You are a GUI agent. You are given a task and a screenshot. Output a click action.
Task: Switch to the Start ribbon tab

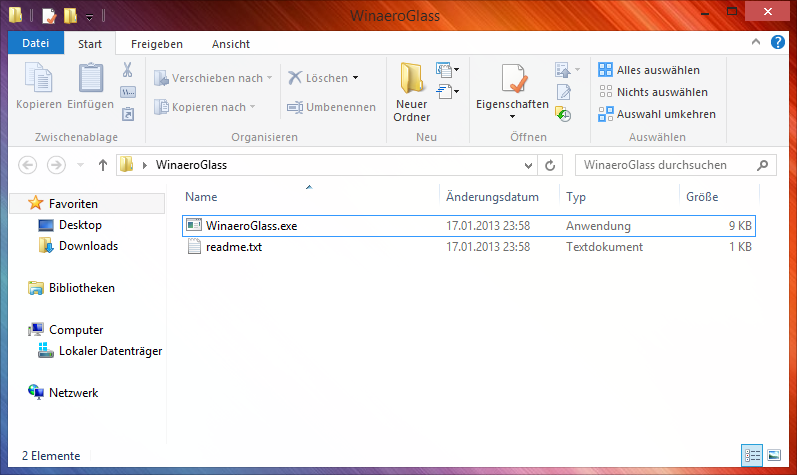[x=90, y=44]
